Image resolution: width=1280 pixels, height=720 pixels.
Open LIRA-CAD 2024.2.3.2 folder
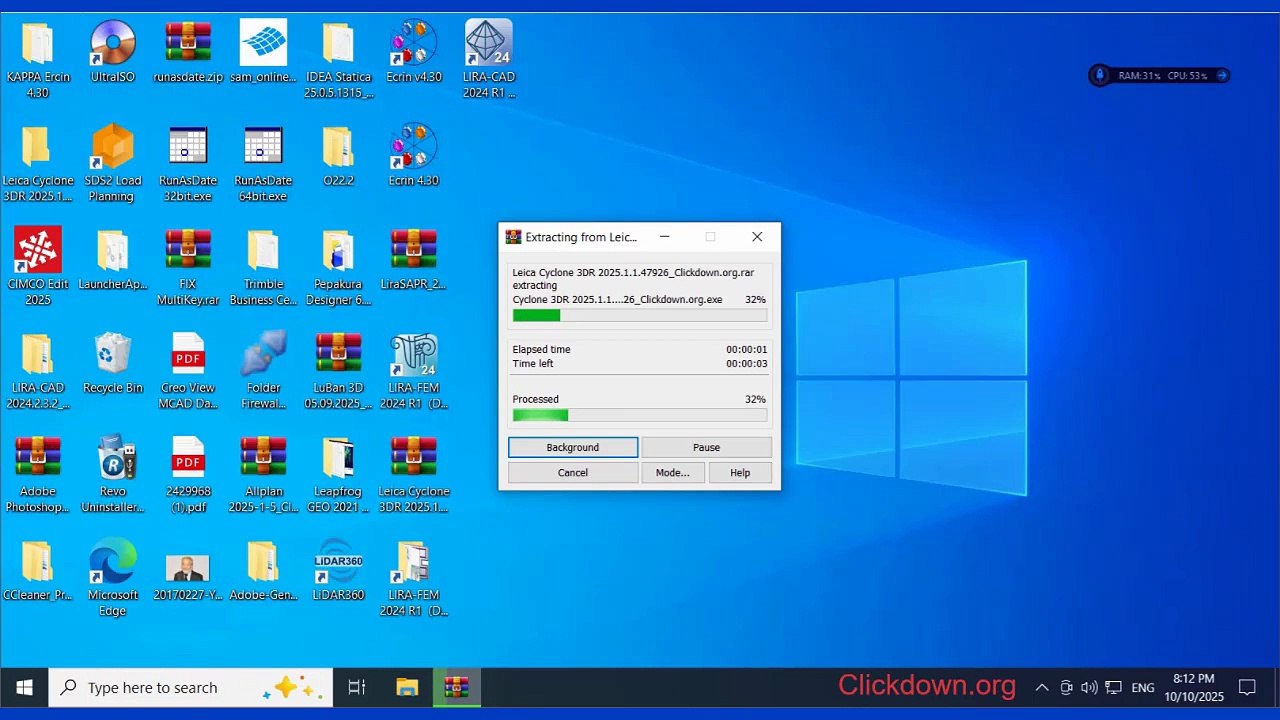(x=37, y=371)
